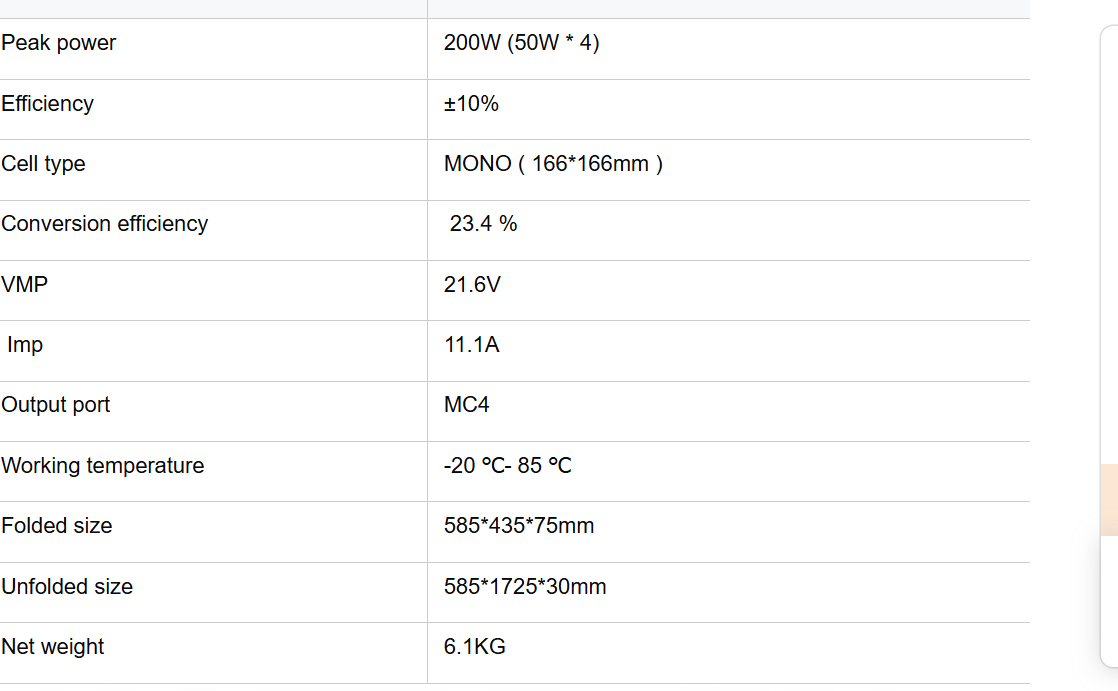Click the "VMP" row label
This screenshot has height=691, width=1118.
click(x=25, y=285)
